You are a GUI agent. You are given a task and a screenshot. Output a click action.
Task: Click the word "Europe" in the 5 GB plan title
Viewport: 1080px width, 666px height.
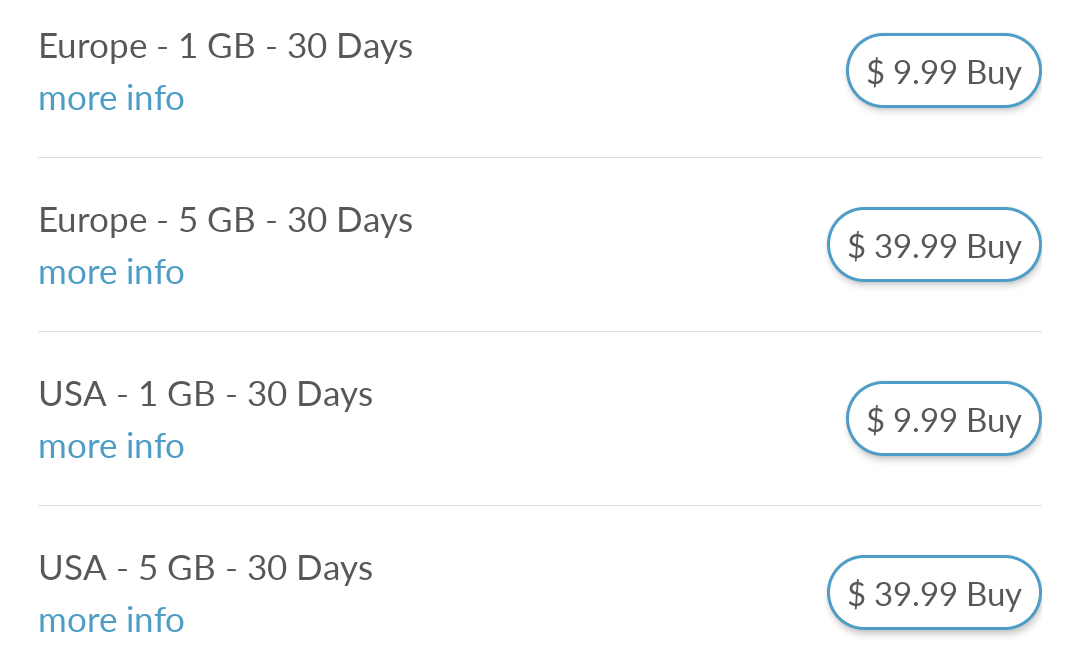click(92, 221)
